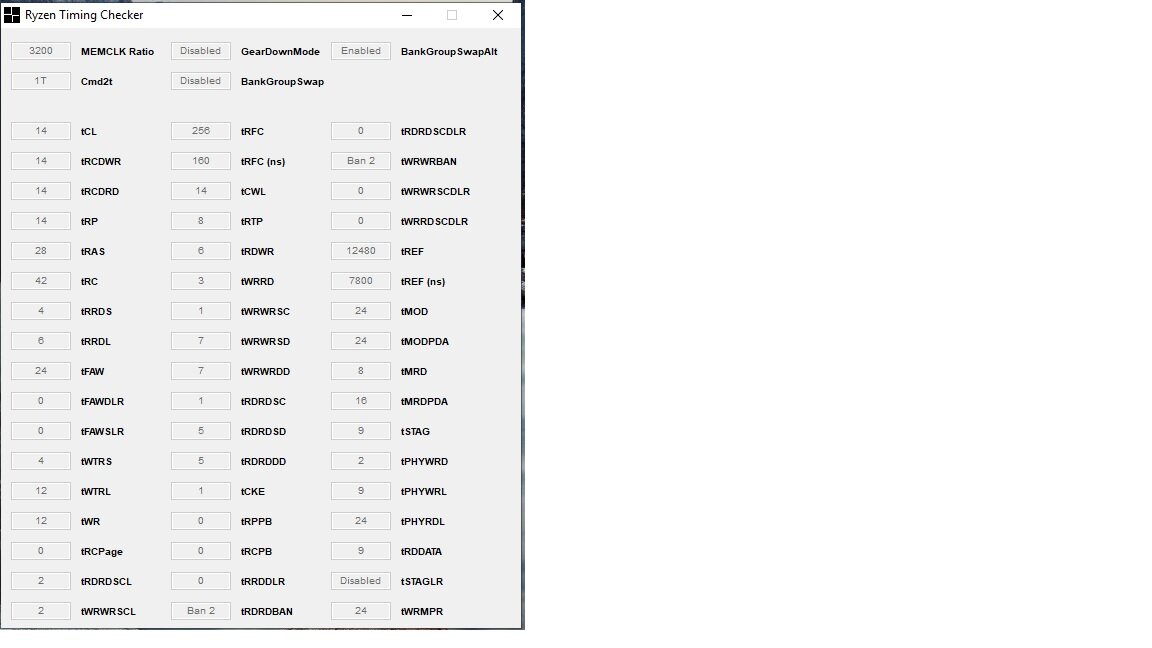Select the tSTAG value field
The width and height of the screenshot is (1152, 648).
coord(361,431)
